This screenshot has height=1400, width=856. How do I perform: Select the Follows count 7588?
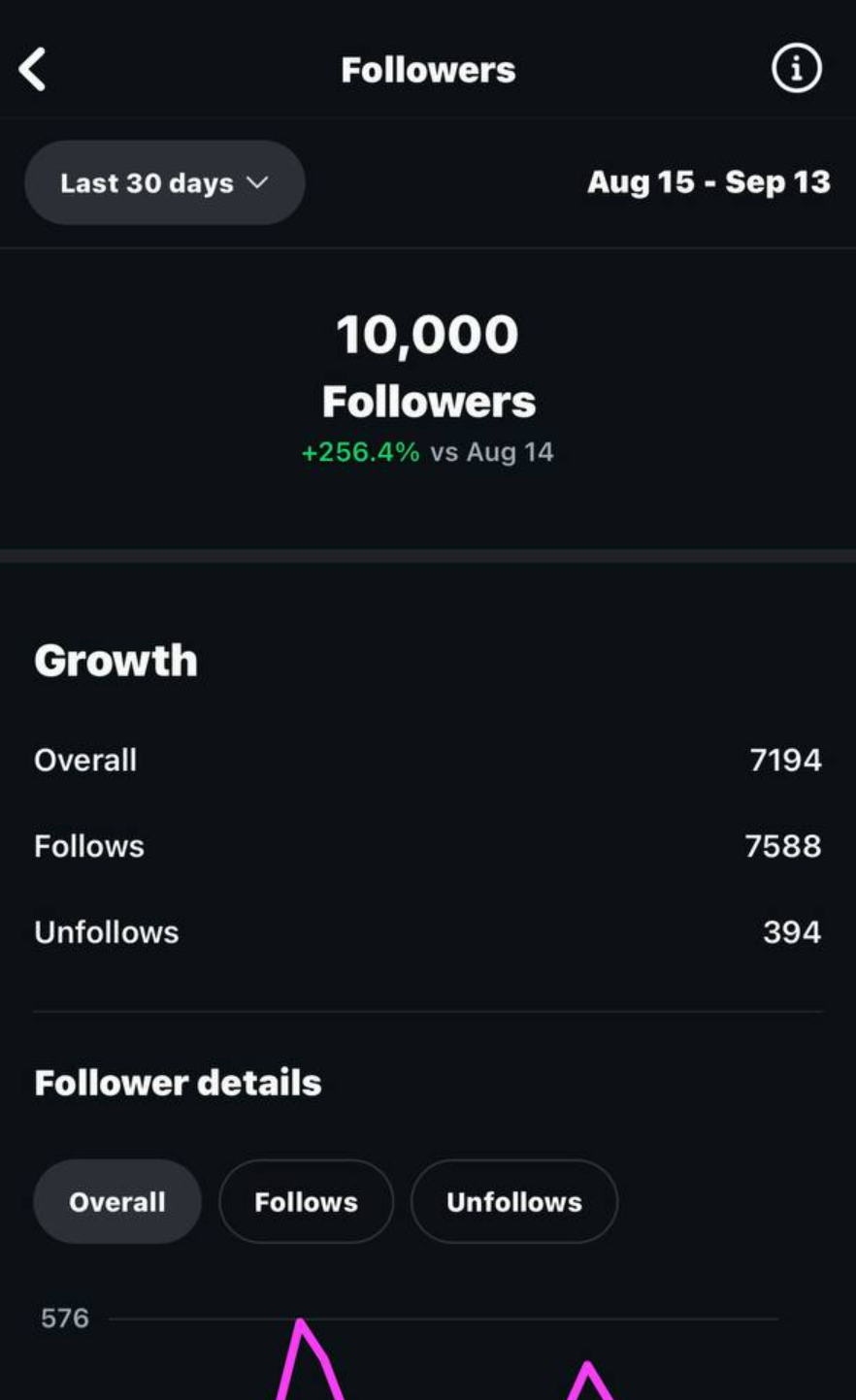tap(782, 846)
